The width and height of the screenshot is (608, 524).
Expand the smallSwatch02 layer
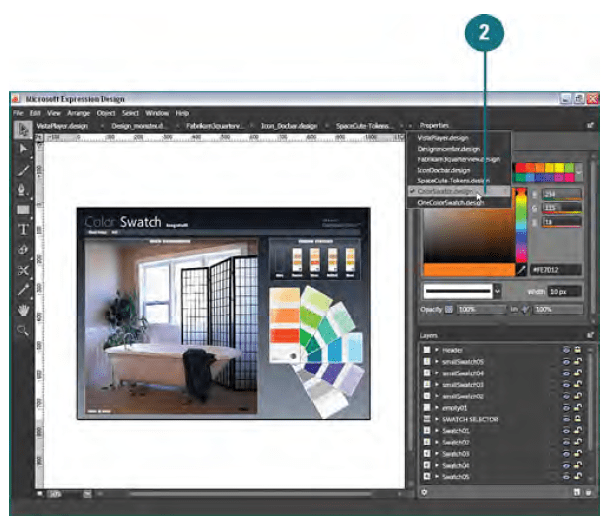tap(437, 396)
